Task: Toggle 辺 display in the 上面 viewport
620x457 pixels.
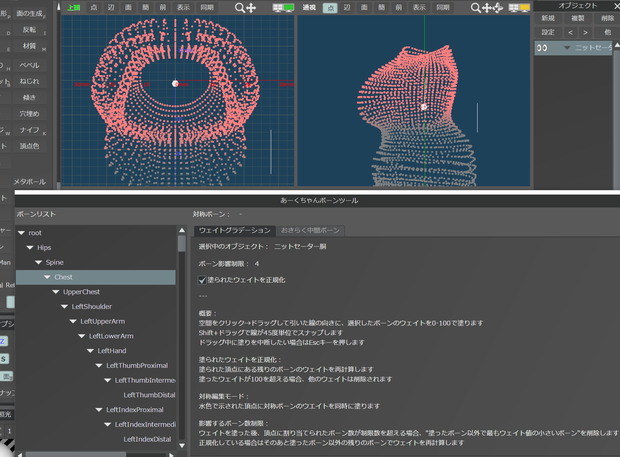Action: [x=111, y=8]
